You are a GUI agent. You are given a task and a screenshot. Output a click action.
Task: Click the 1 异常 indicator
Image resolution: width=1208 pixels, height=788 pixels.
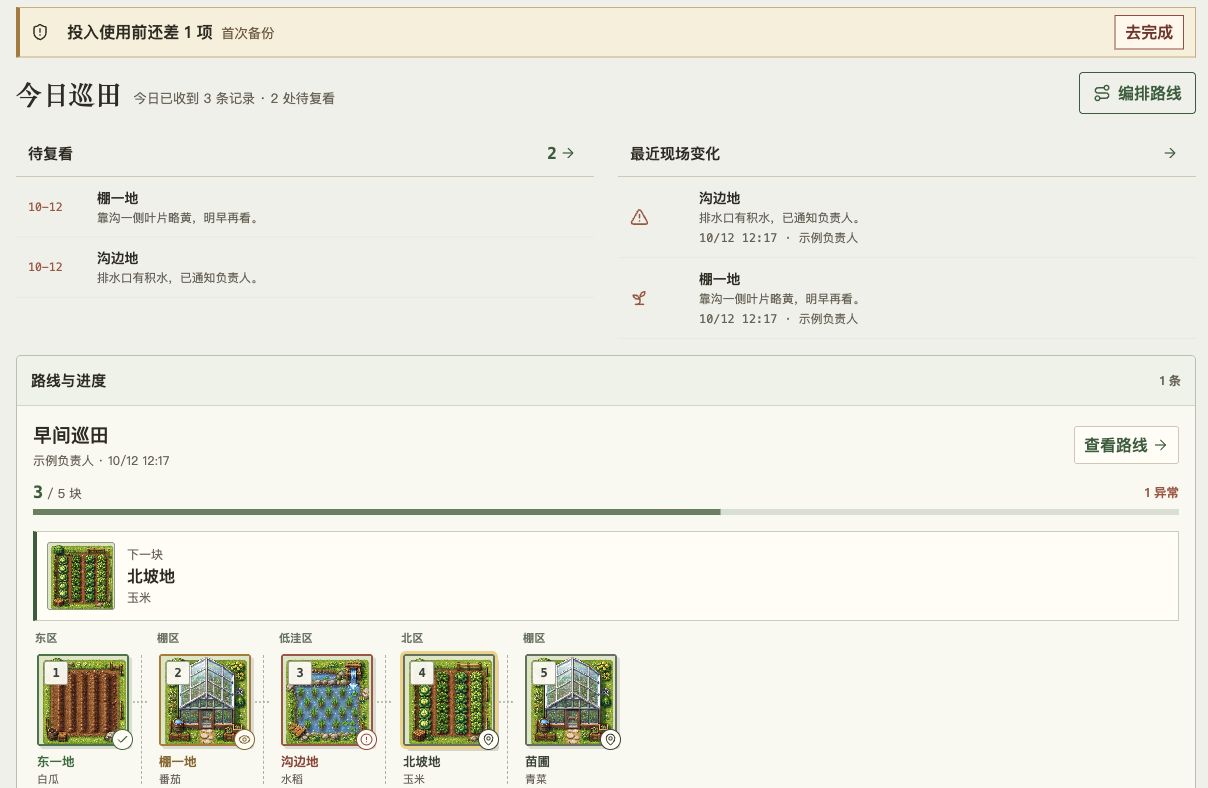pyautogui.click(x=1161, y=492)
